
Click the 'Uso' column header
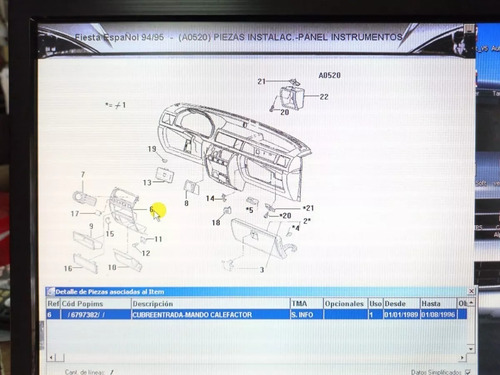click(x=375, y=304)
